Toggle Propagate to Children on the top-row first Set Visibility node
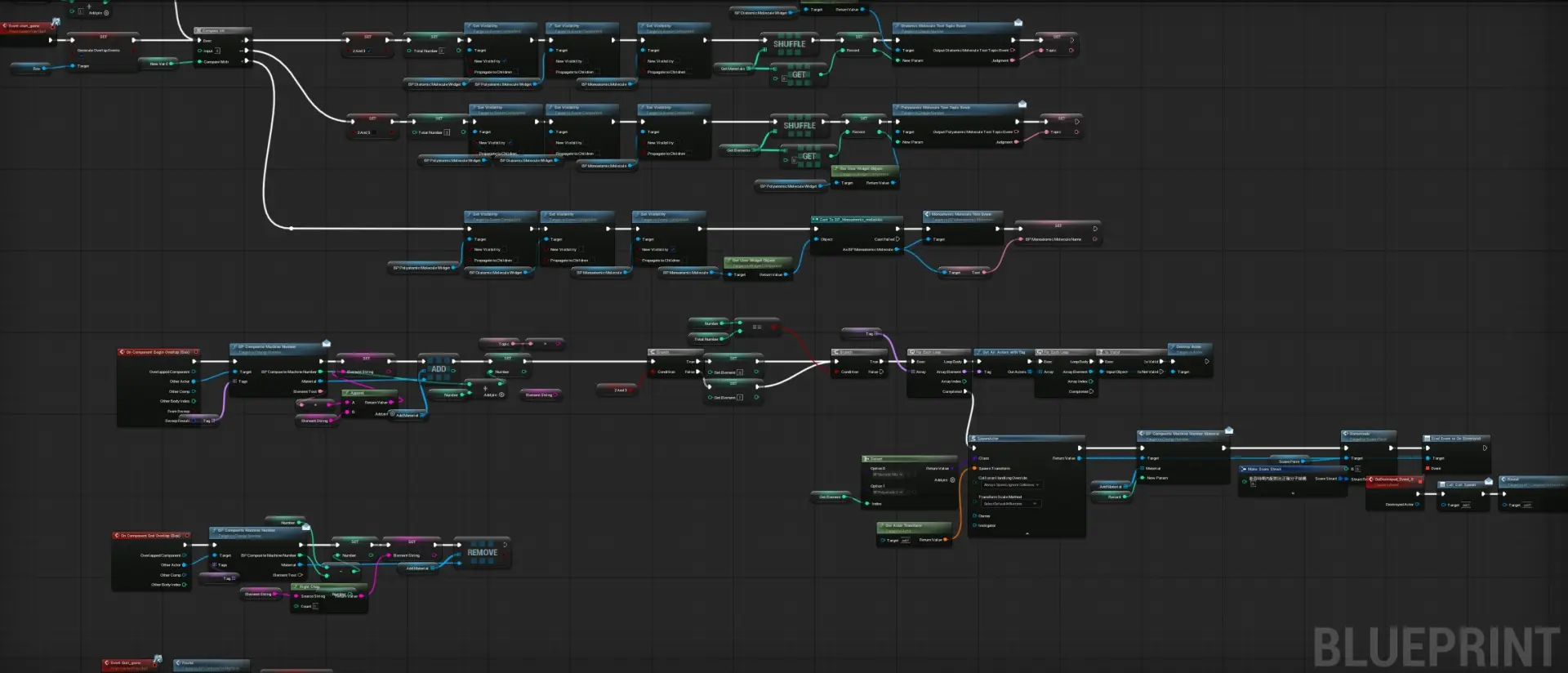Screen dimensions: 1568x673 (x=516, y=72)
